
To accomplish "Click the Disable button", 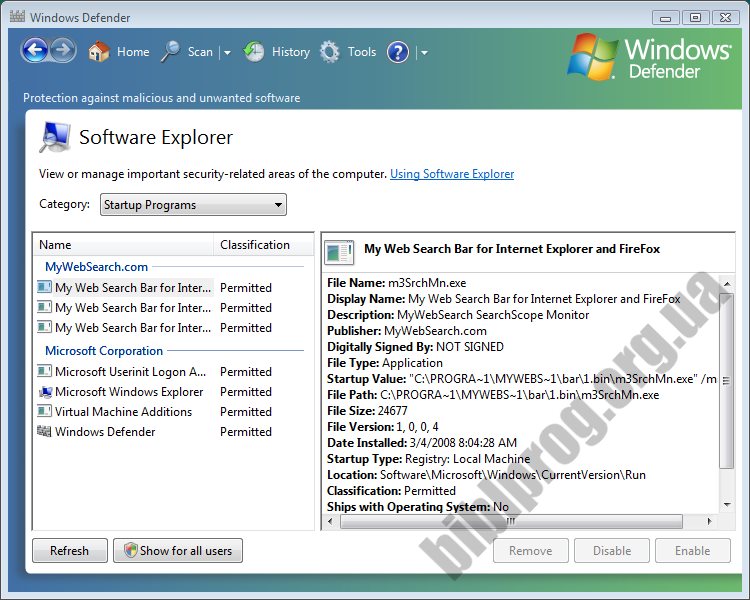I will [x=612, y=551].
